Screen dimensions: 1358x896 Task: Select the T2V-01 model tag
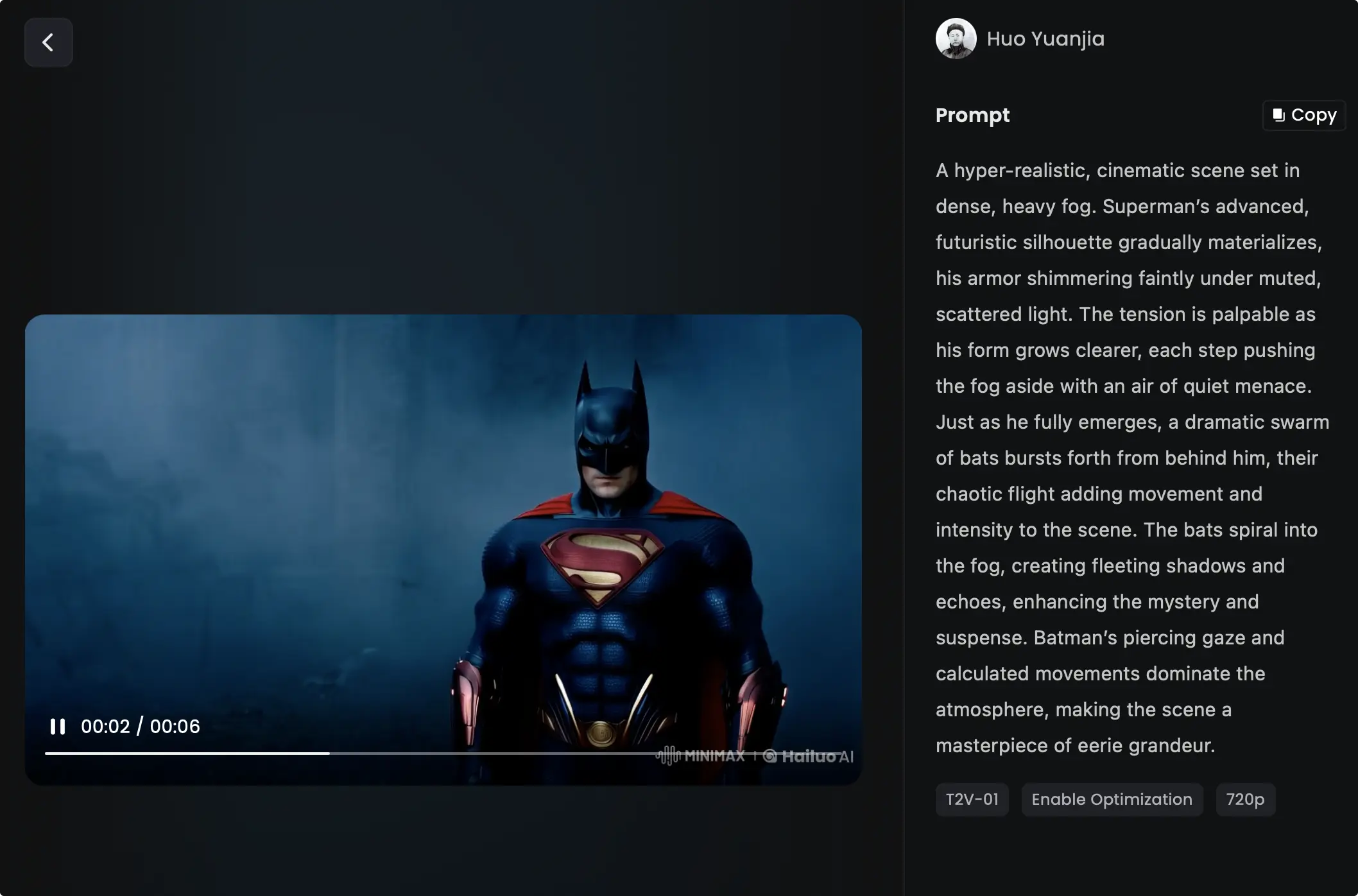pos(972,800)
